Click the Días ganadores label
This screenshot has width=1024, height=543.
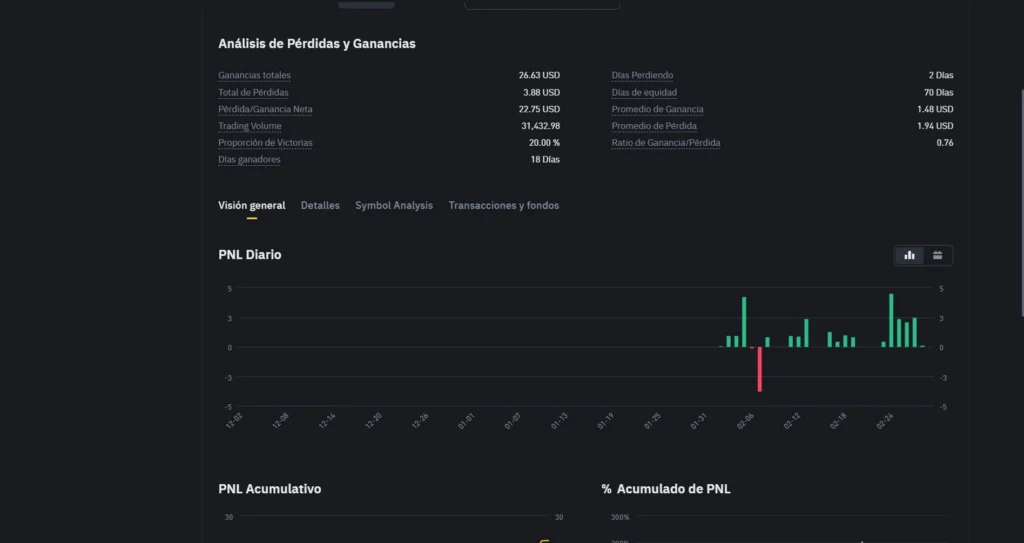click(x=249, y=159)
